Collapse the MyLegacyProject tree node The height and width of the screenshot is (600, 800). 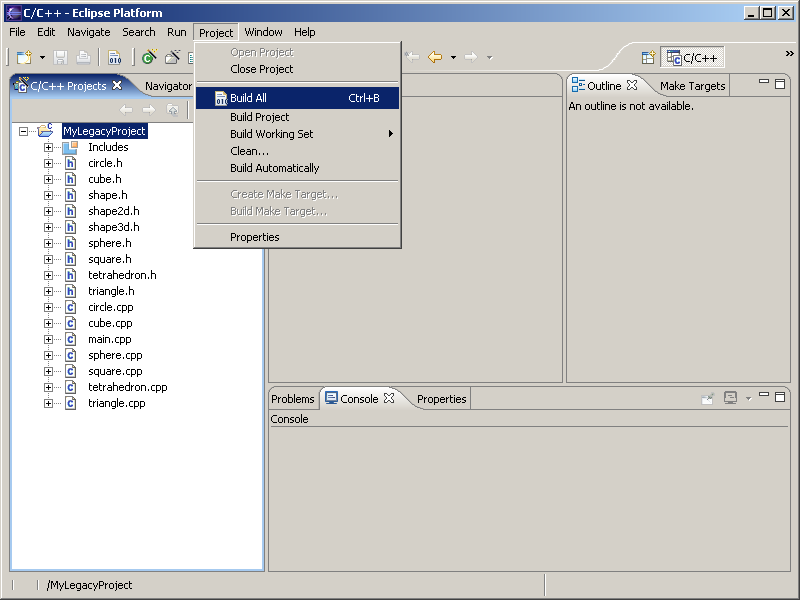(x=24, y=131)
